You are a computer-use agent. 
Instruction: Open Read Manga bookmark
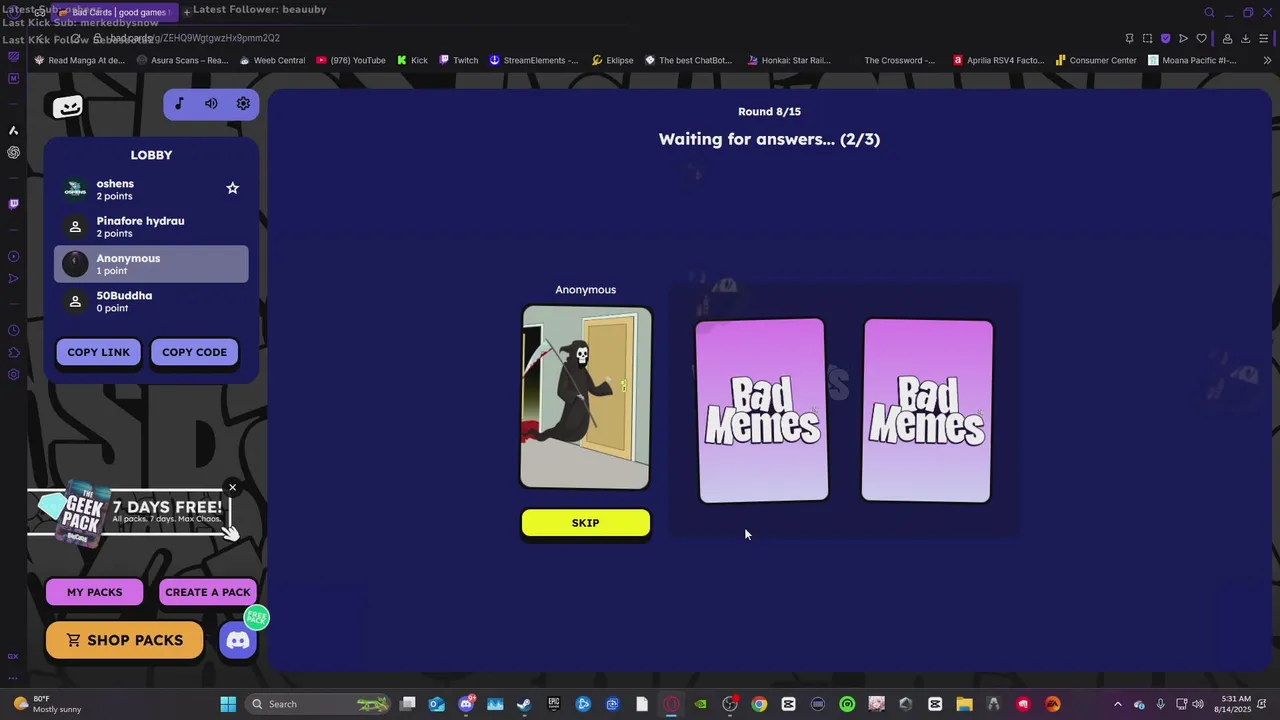[80, 60]
